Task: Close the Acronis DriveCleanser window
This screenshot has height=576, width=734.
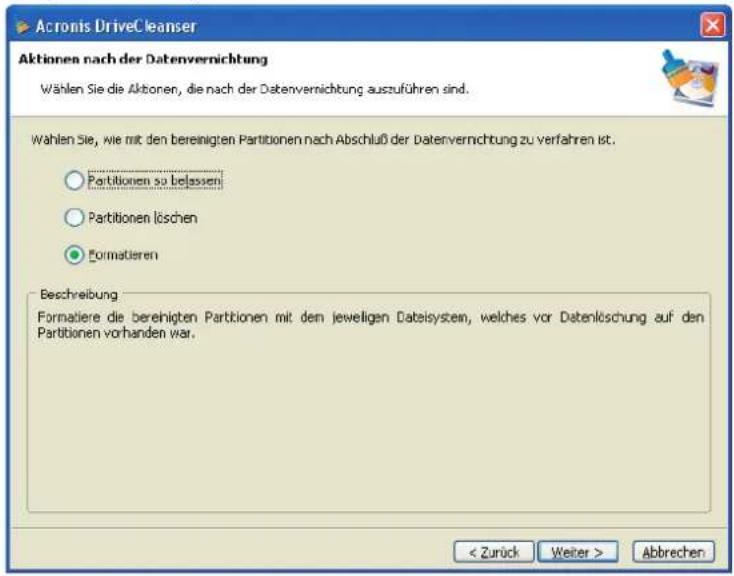Action: [x=712, y=25]
